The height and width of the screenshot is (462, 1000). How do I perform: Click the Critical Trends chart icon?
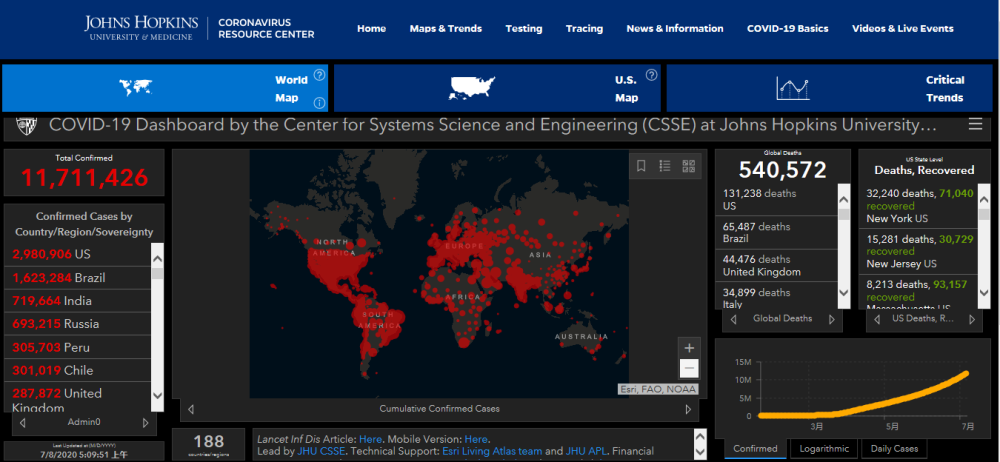pos(793,88)
